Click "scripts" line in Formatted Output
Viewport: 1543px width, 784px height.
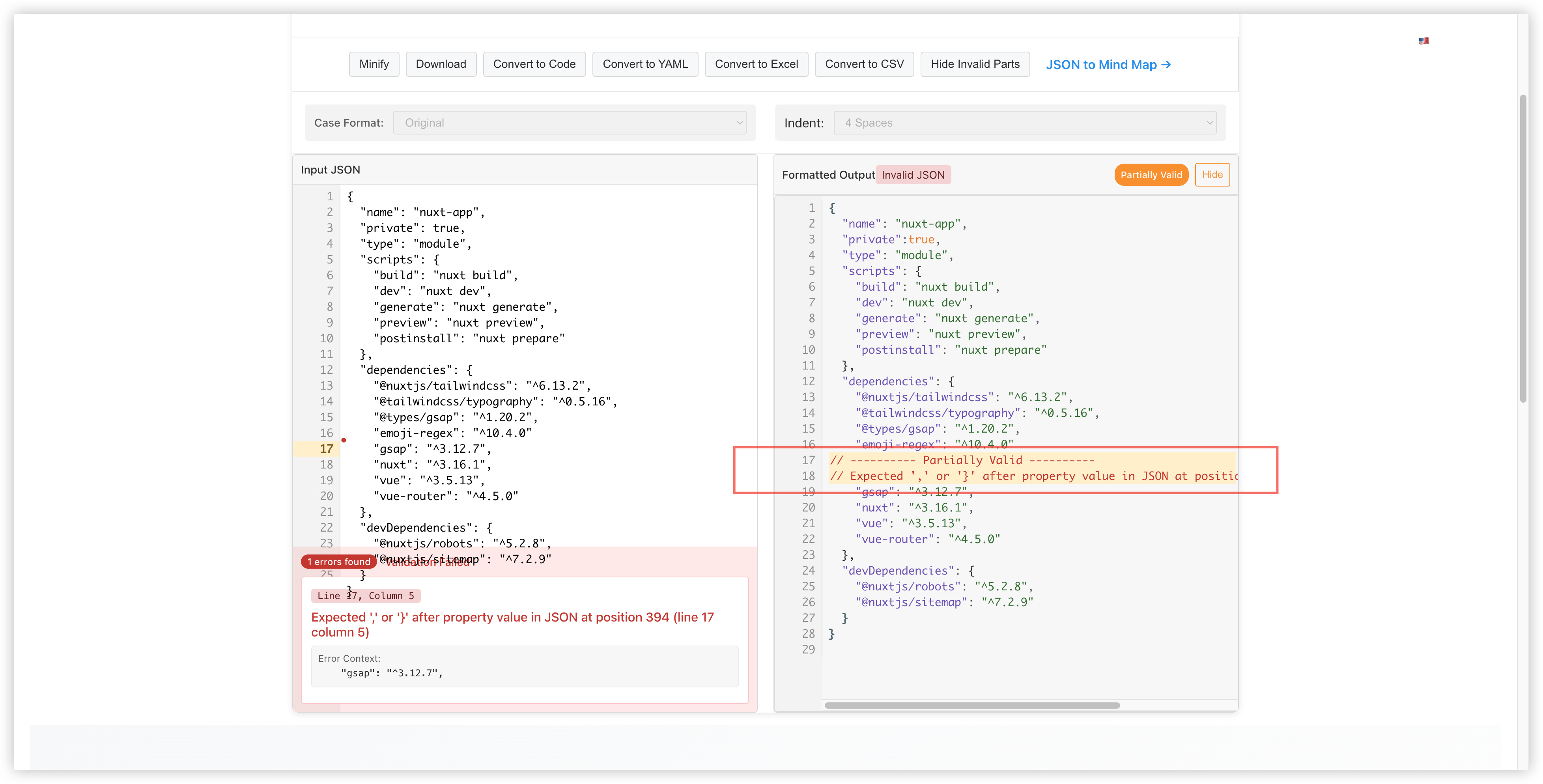[882, 271]
